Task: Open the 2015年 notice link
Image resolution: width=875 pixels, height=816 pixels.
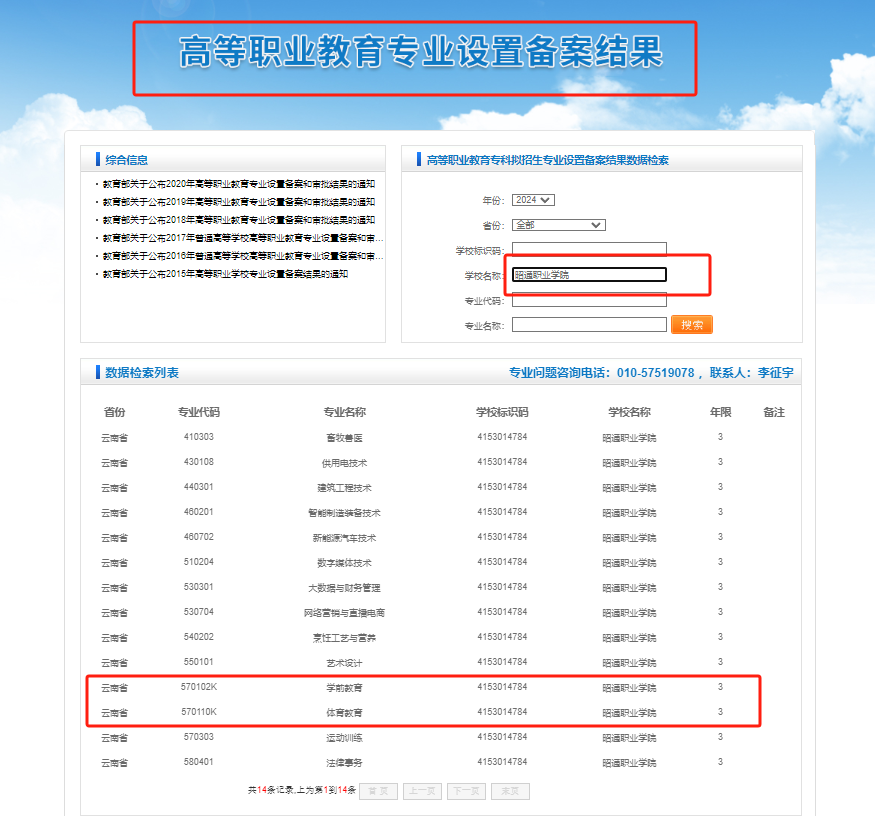Action: tap(225, 274)
